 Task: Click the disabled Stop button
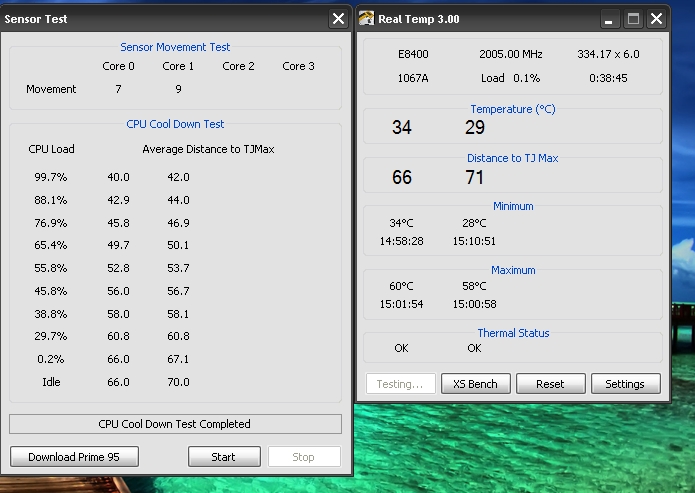click(x=304, y=457)
